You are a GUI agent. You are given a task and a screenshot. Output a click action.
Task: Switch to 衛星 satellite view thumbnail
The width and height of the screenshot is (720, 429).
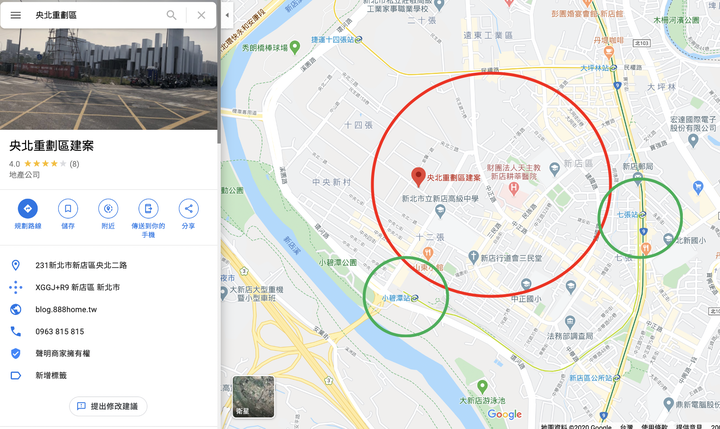[253, 396]
